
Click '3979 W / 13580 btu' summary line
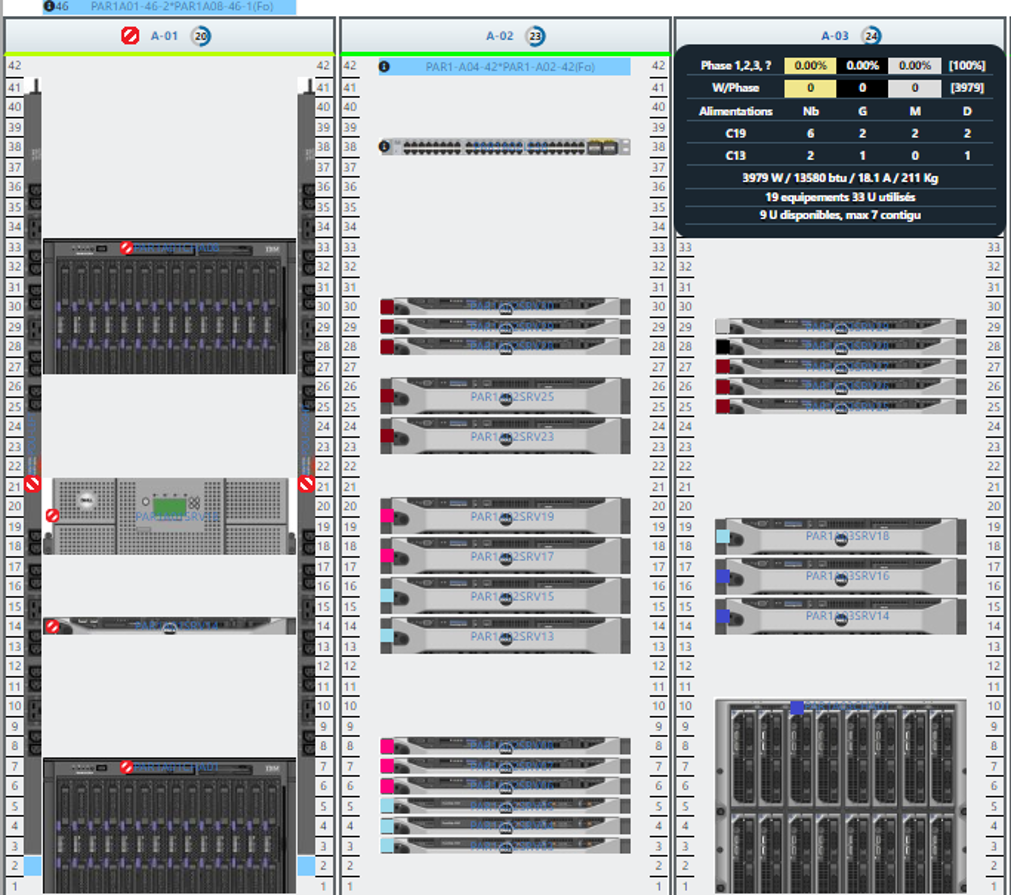[840, 177]
